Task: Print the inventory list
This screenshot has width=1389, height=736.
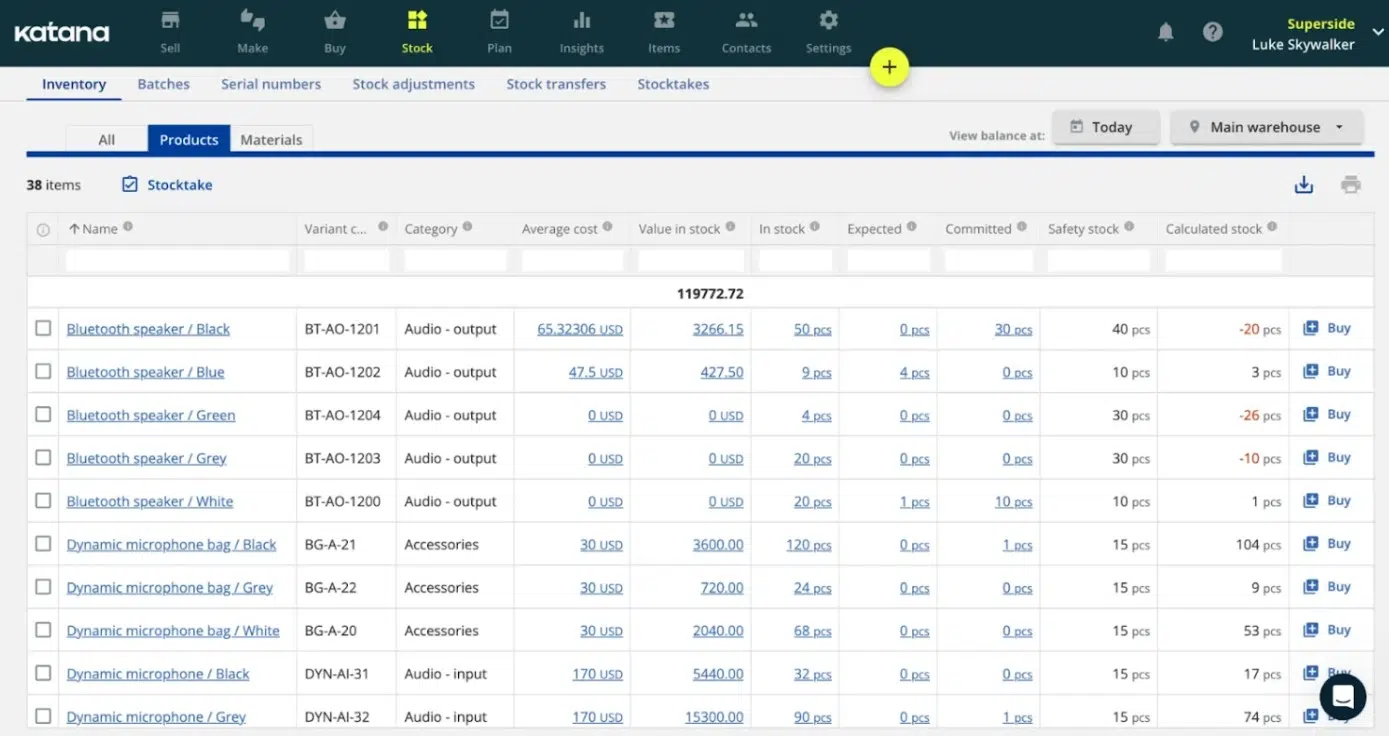Action: click(1351, 184)
